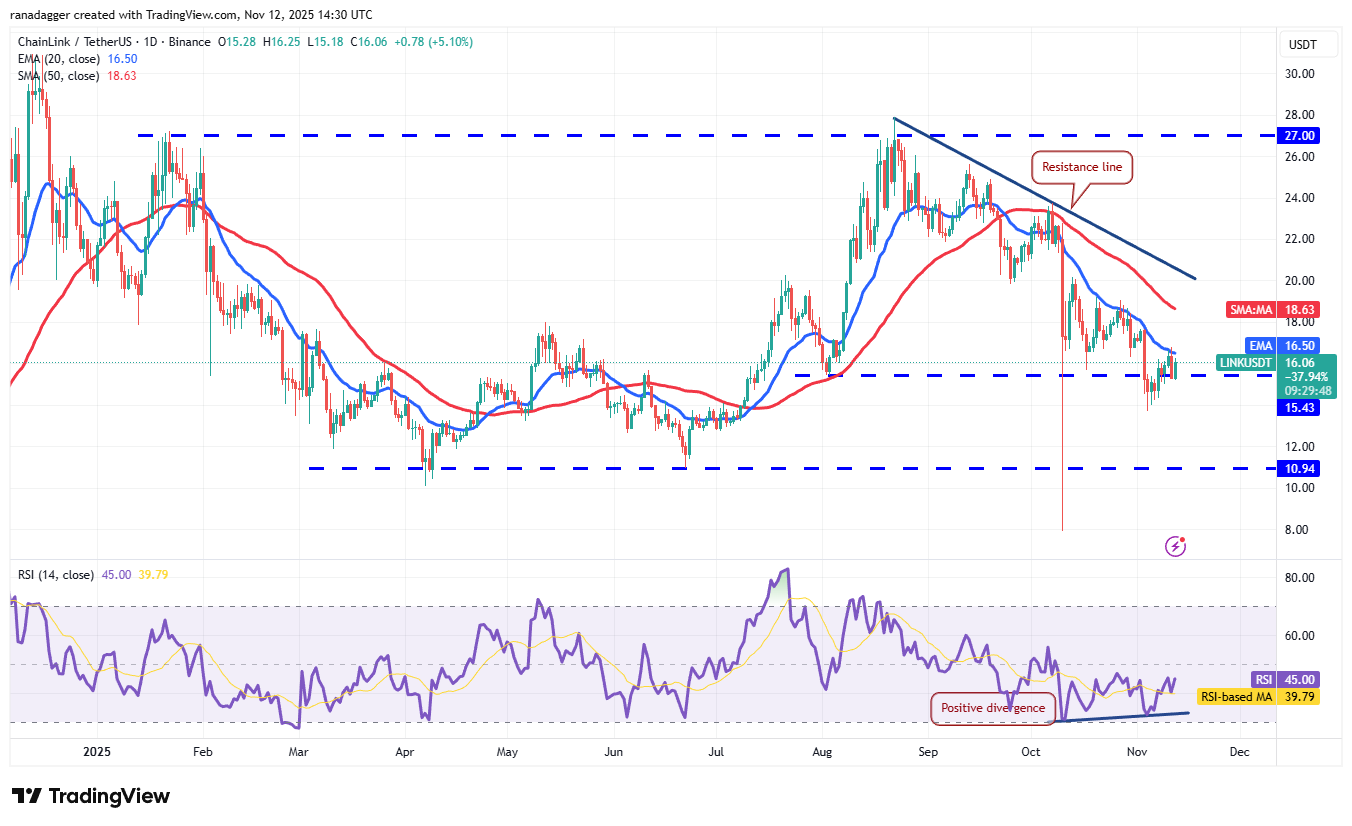The width and height of the screenshot is (1352, 826).
Task: Select the Nov label on the time axis
Action: click(x=1137, y=751)
